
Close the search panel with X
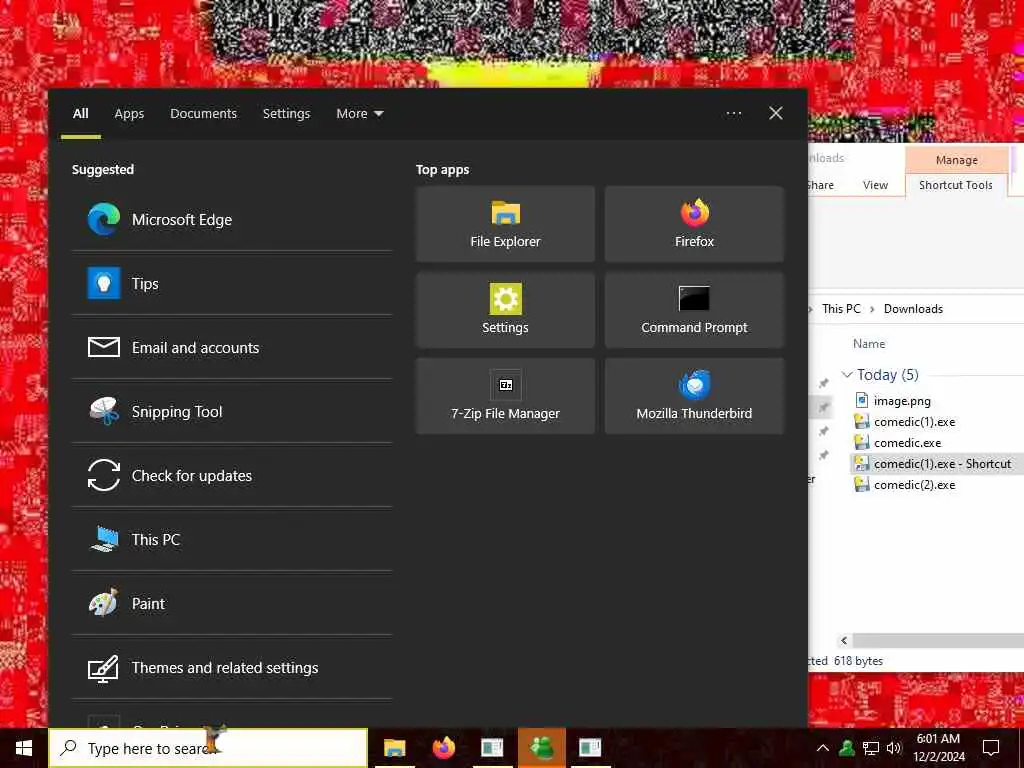tap(776, 114)
